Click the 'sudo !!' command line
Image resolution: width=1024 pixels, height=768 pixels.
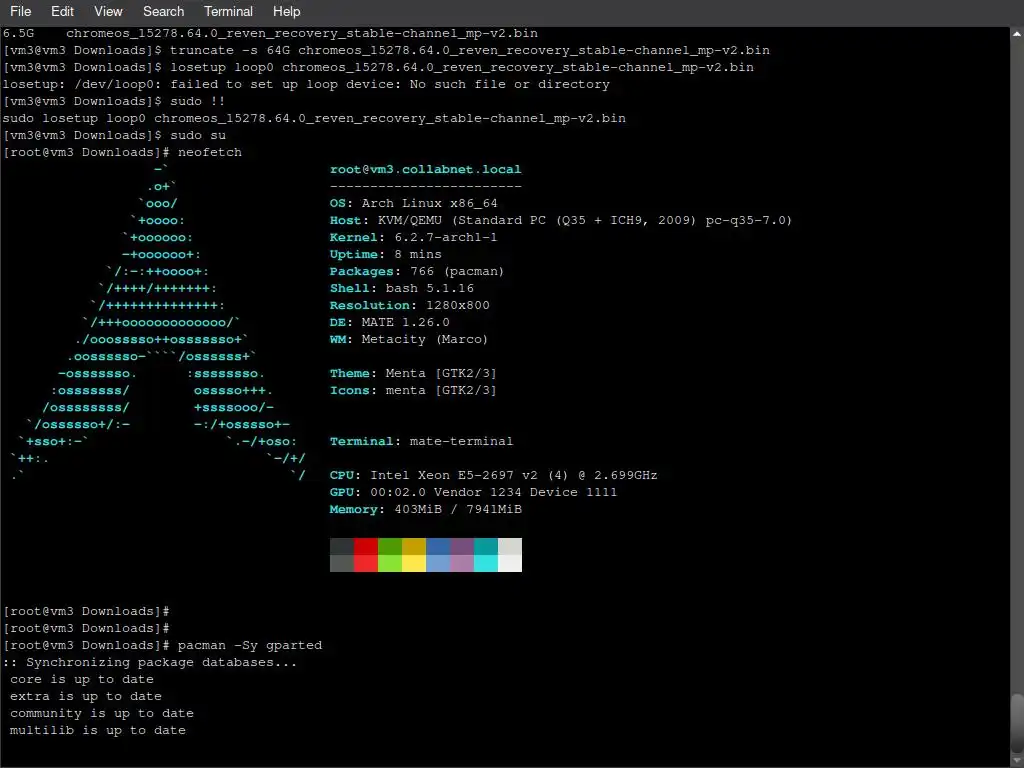click(x=114, y=101)
